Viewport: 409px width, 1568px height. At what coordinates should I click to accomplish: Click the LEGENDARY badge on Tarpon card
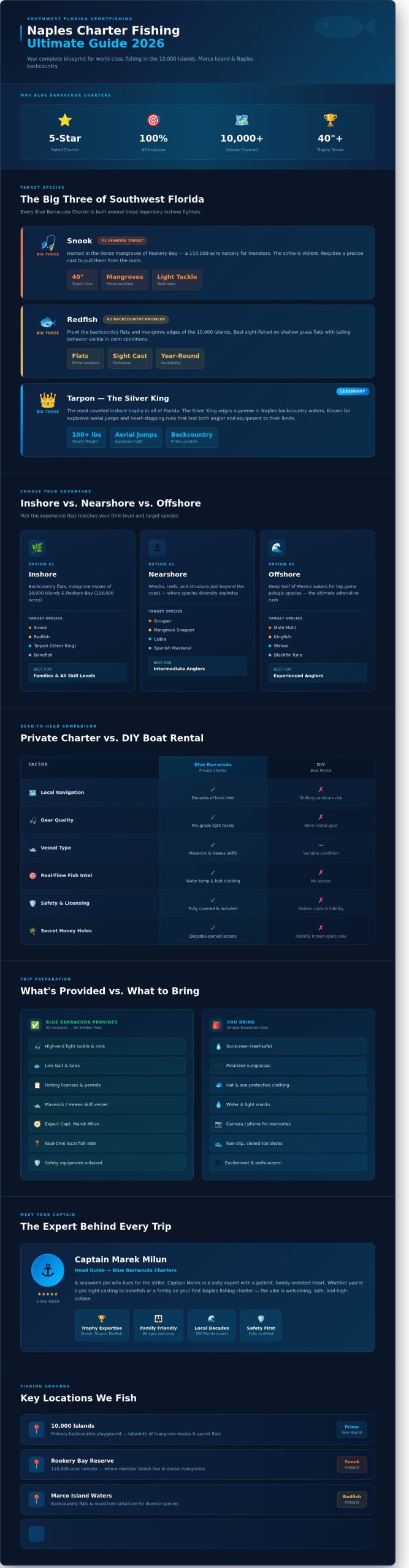353,391
